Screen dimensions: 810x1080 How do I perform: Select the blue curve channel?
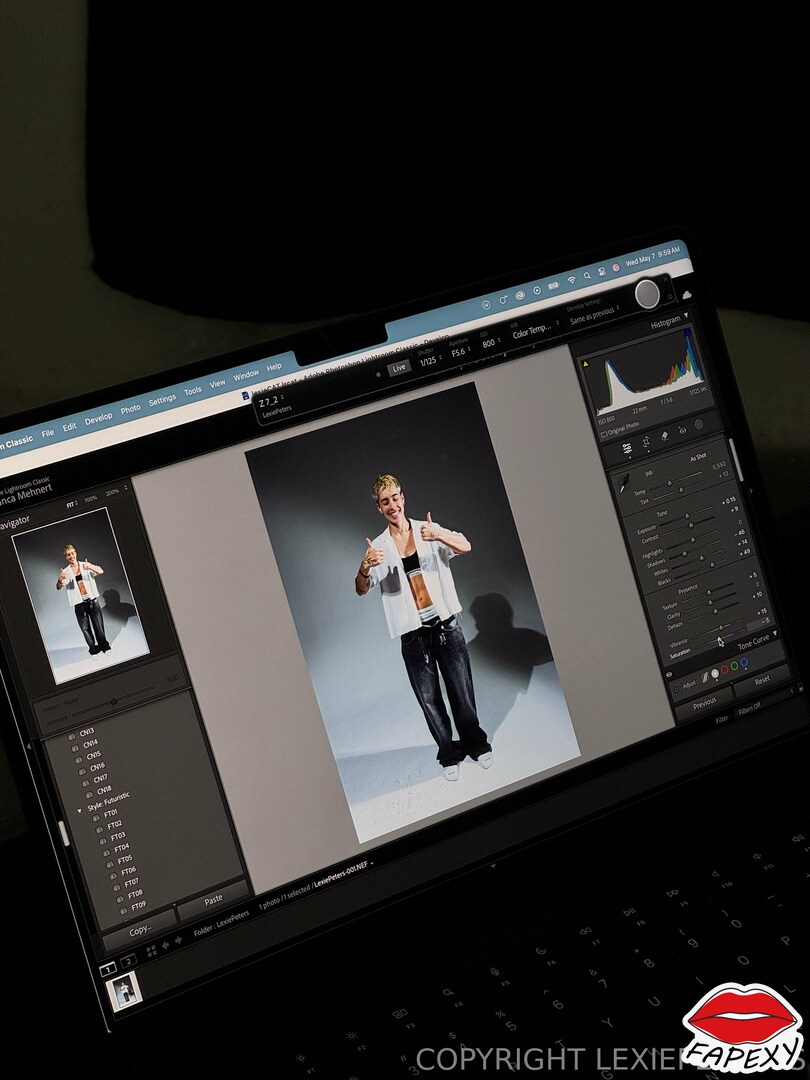[744, 663]
